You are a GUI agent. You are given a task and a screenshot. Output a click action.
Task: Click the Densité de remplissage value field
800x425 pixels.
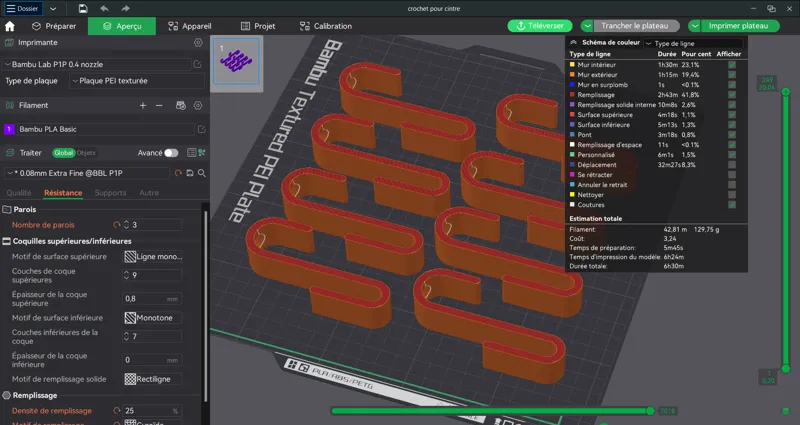(x=152, y=410)
